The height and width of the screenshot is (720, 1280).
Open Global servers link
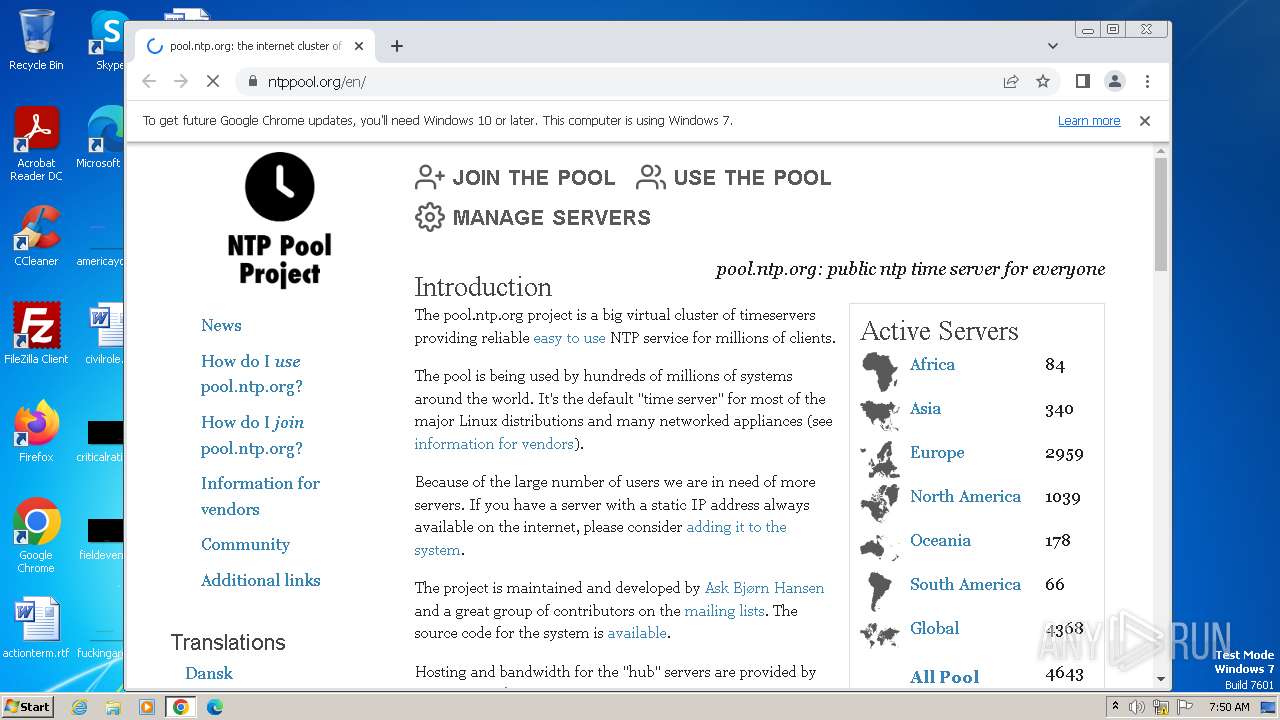[934, 628]
